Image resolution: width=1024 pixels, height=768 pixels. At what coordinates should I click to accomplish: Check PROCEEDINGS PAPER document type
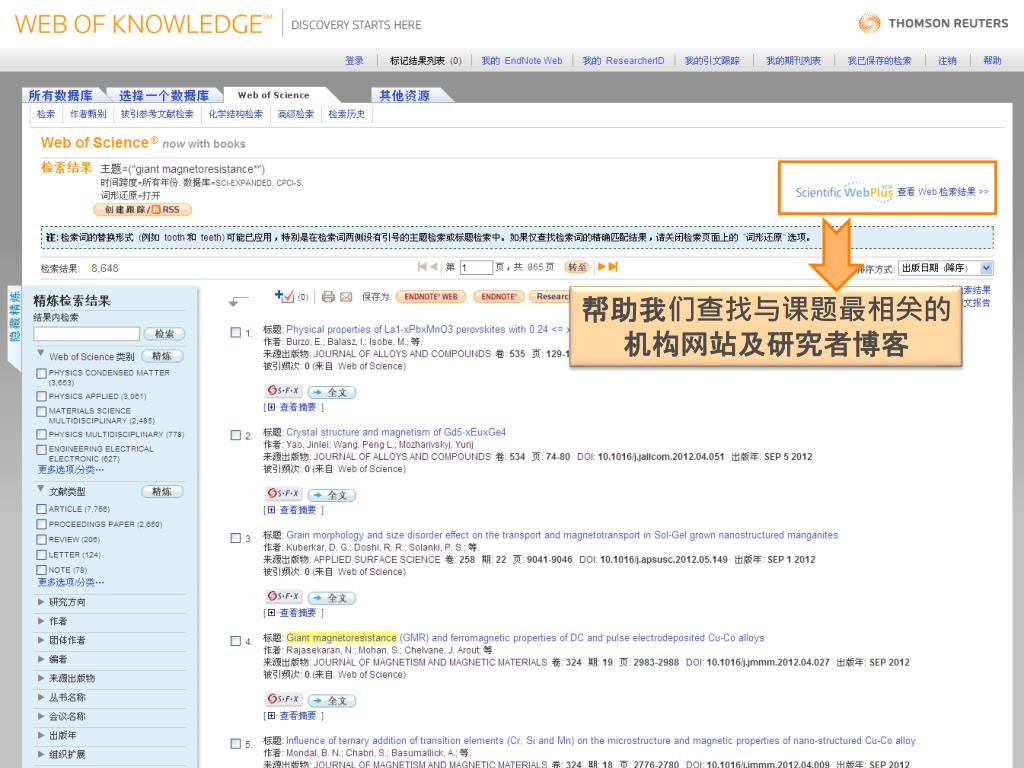[42, 524]
